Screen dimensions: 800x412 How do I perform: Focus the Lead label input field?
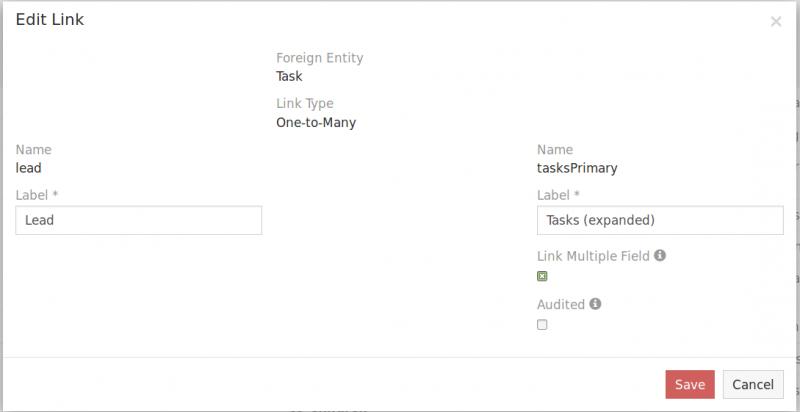139,220
